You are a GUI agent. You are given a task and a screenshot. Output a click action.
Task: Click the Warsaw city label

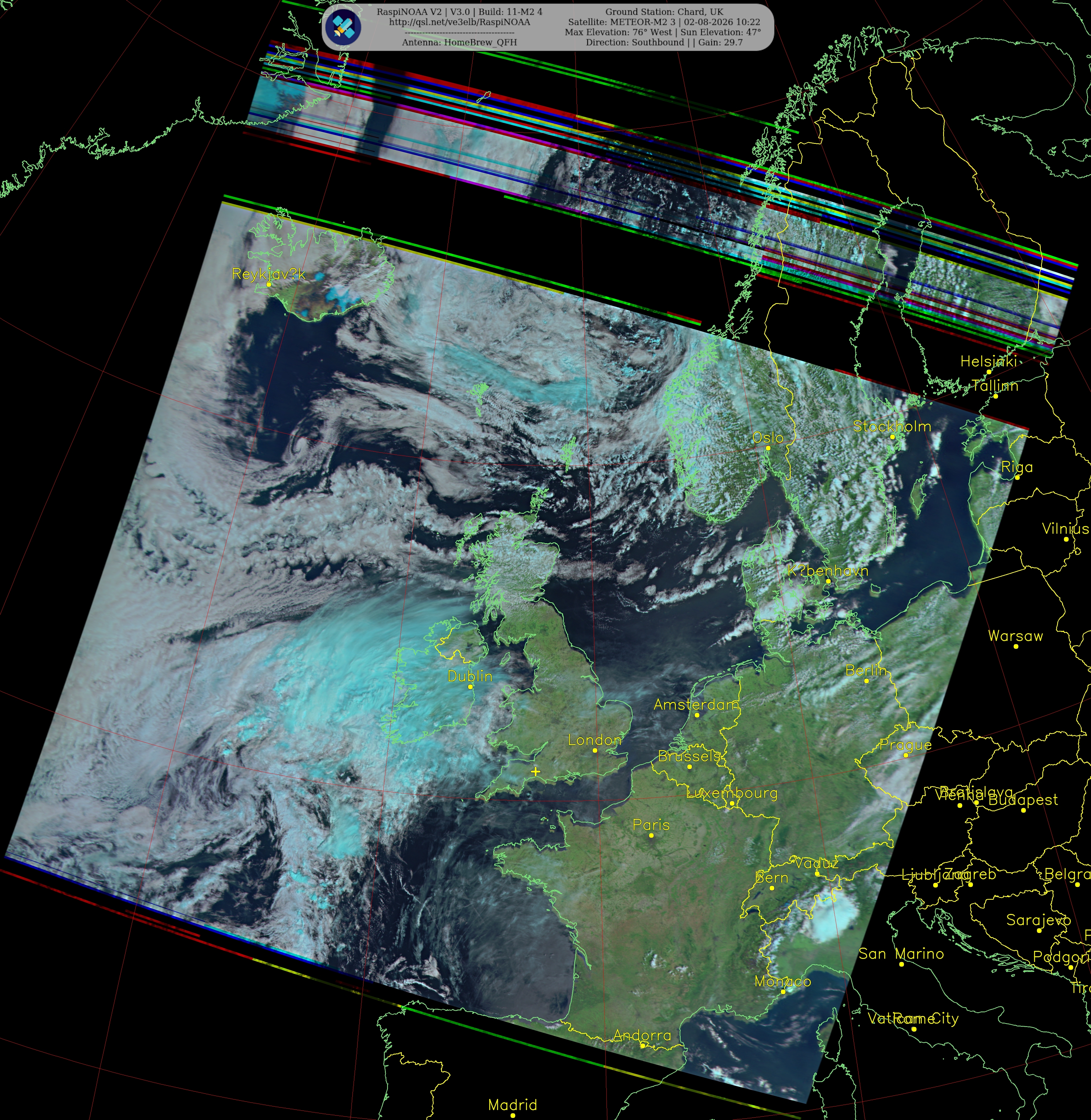pyautogui.click(x=1015, y=636)
